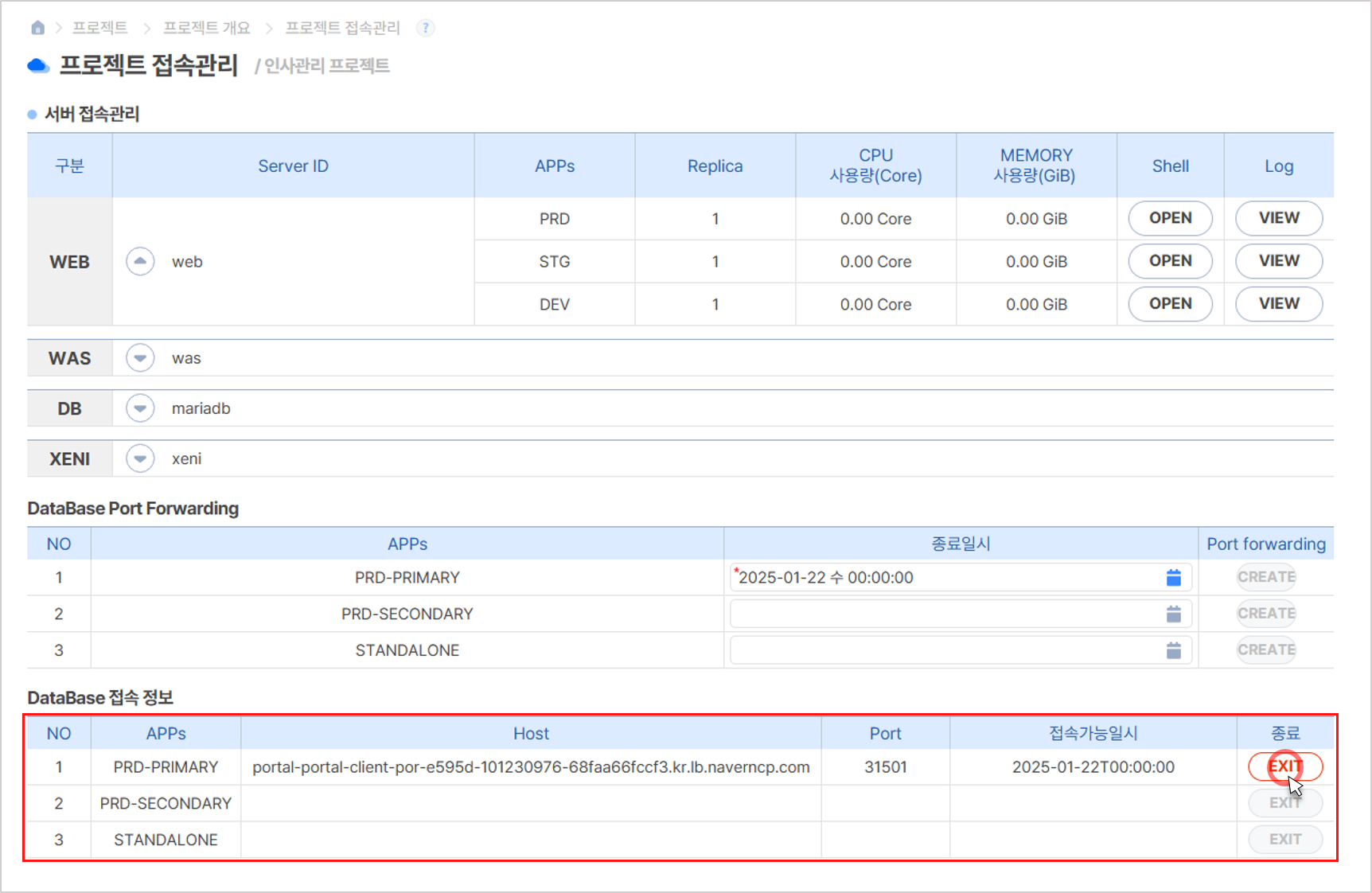
Task: Click EXIT for STANDALONE connection
Action: click(x=1285, y=840)
